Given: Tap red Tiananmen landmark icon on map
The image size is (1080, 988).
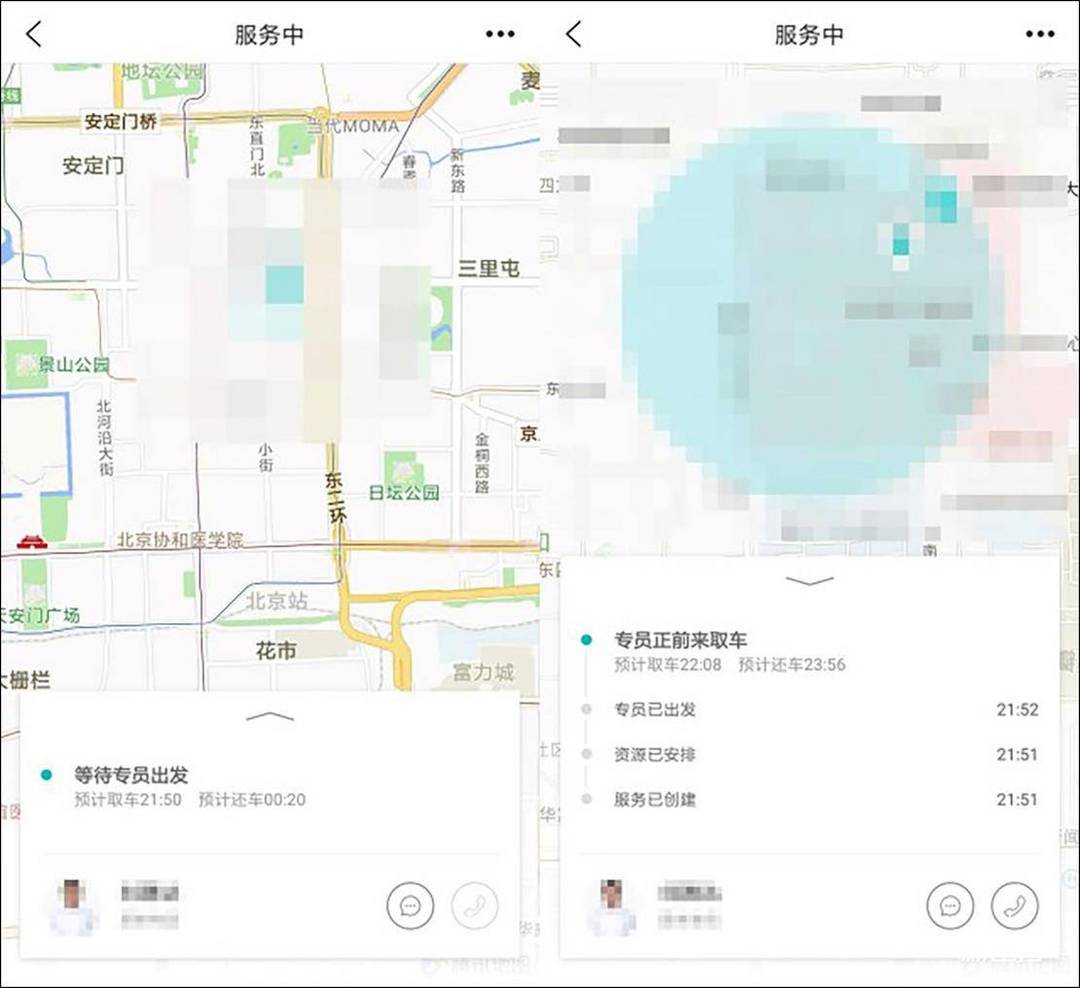Looking at the screenshot, I should click(31, 542).
